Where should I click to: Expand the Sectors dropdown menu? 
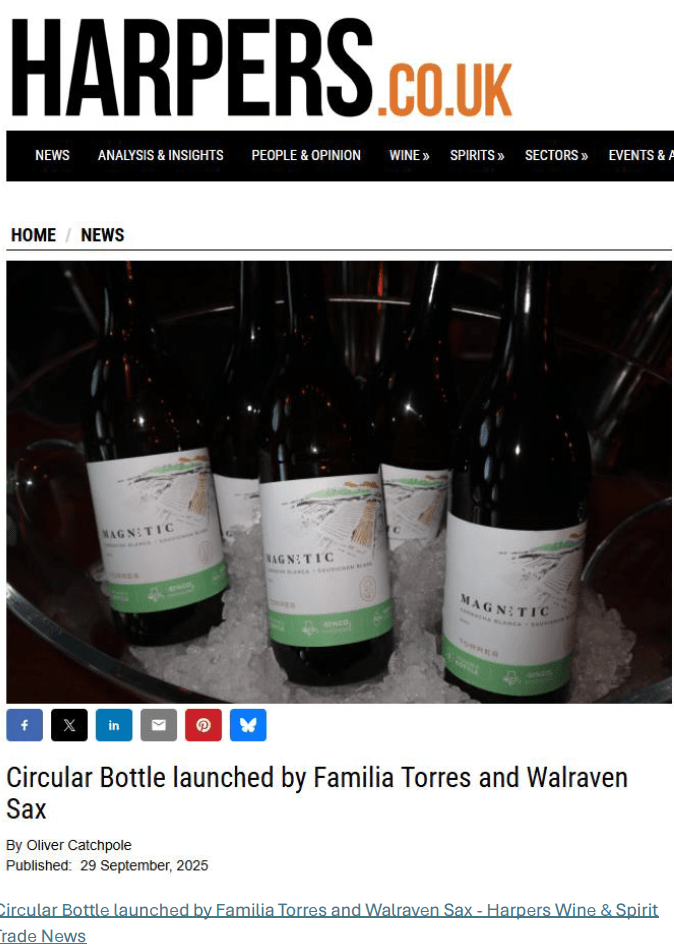(x=556, y=155)
